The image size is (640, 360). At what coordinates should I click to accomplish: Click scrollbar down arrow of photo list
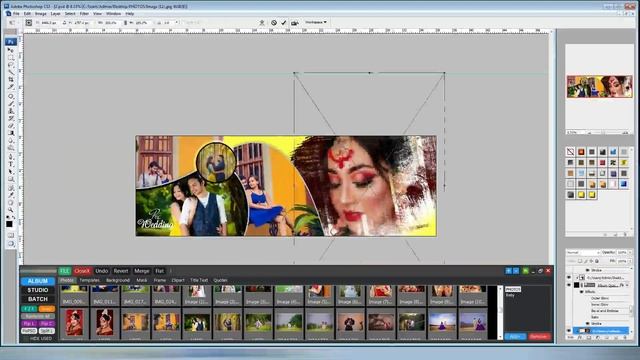[x=500, y=337]
